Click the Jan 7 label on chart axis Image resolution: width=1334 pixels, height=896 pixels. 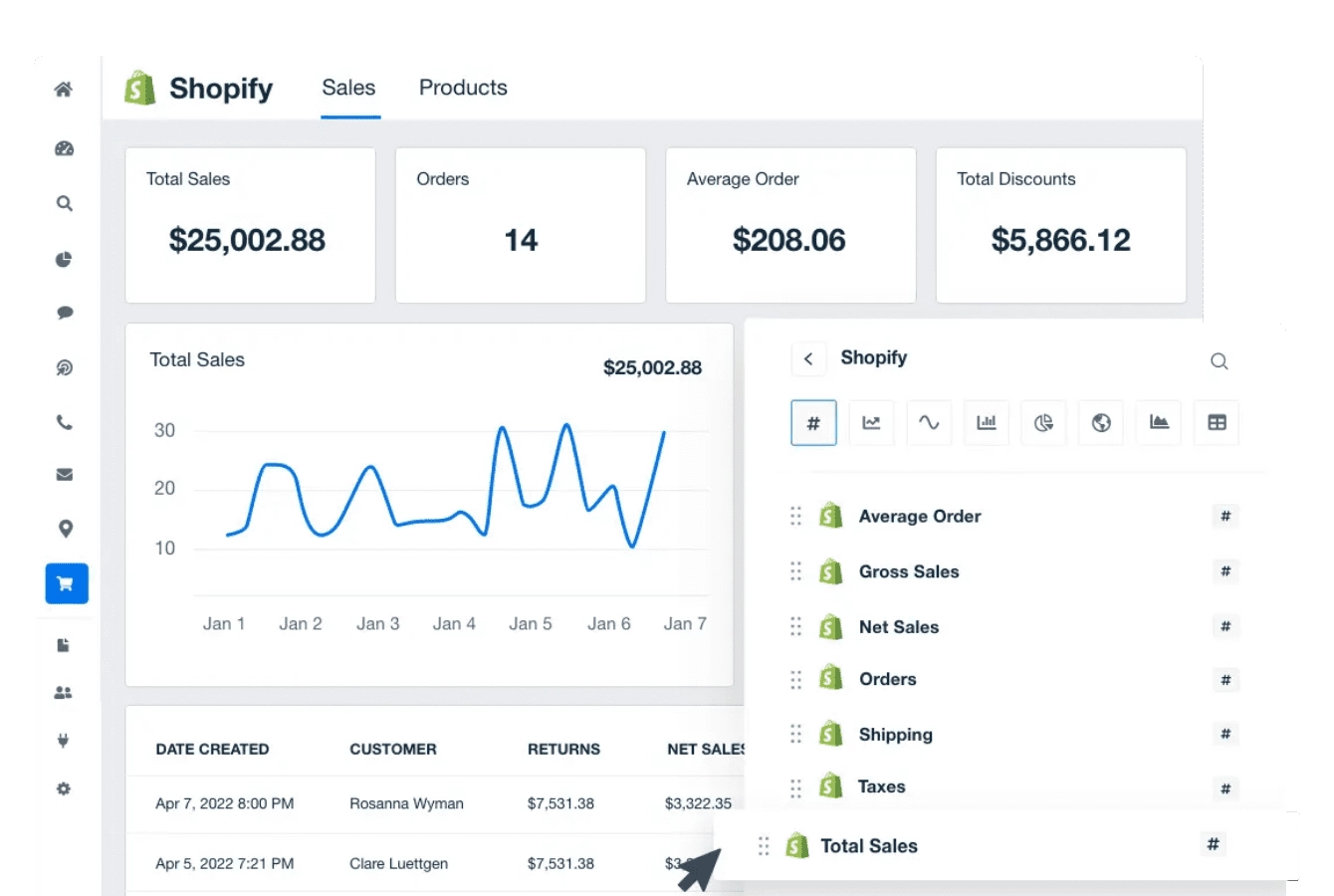[x=685, y=623]
